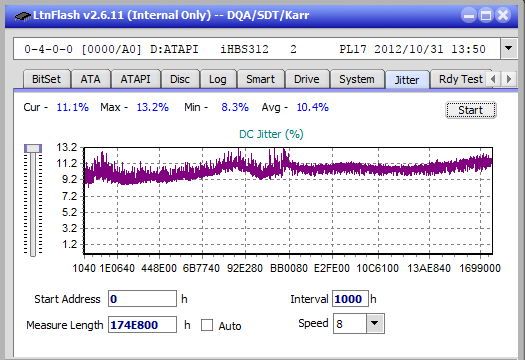Select the Jitter tab

click(407, 80)
